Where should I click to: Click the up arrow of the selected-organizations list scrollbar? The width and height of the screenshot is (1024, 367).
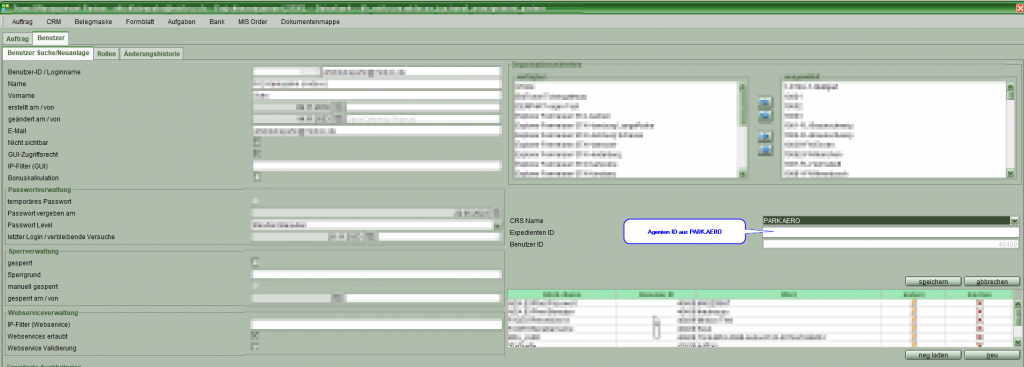1011,86
